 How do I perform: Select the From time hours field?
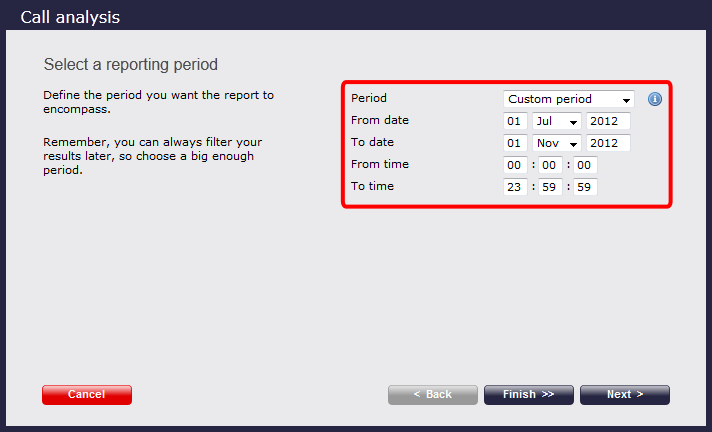515,165
